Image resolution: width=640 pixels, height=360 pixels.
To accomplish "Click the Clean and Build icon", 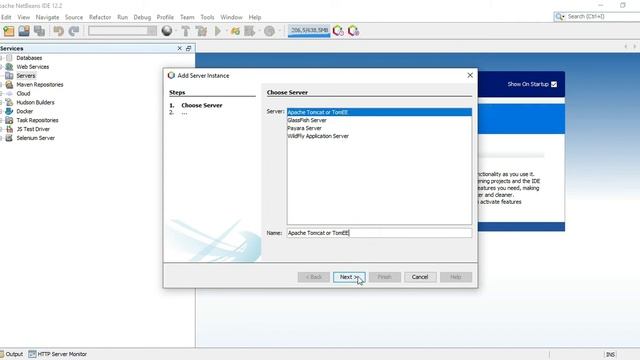I will pyautogui.click(x=201, y=31).
